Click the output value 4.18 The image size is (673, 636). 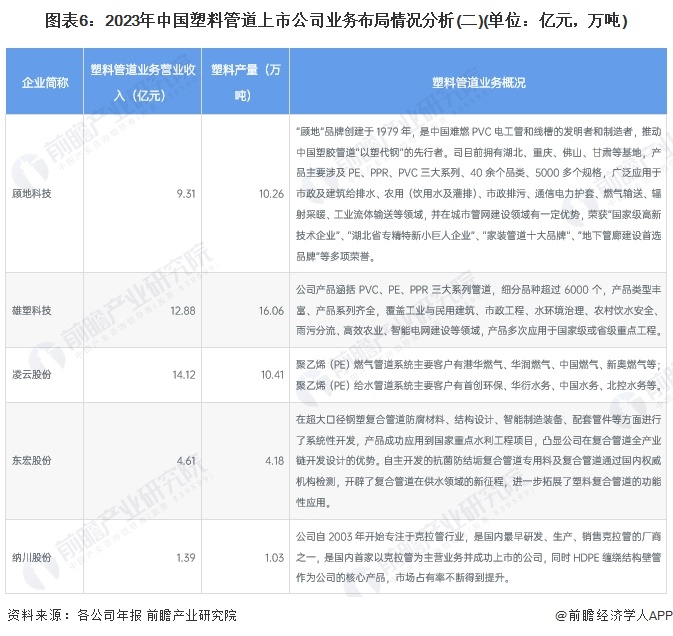[x=275, y=461]
